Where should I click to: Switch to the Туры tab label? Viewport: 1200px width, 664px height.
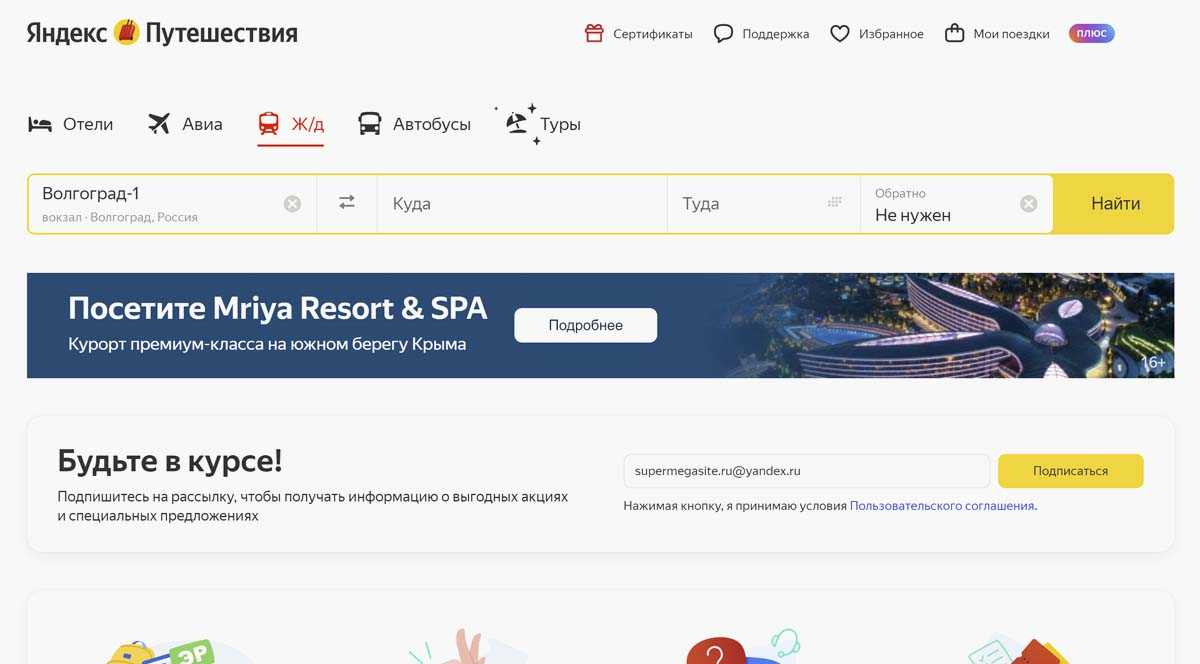[x=560, y=124]
